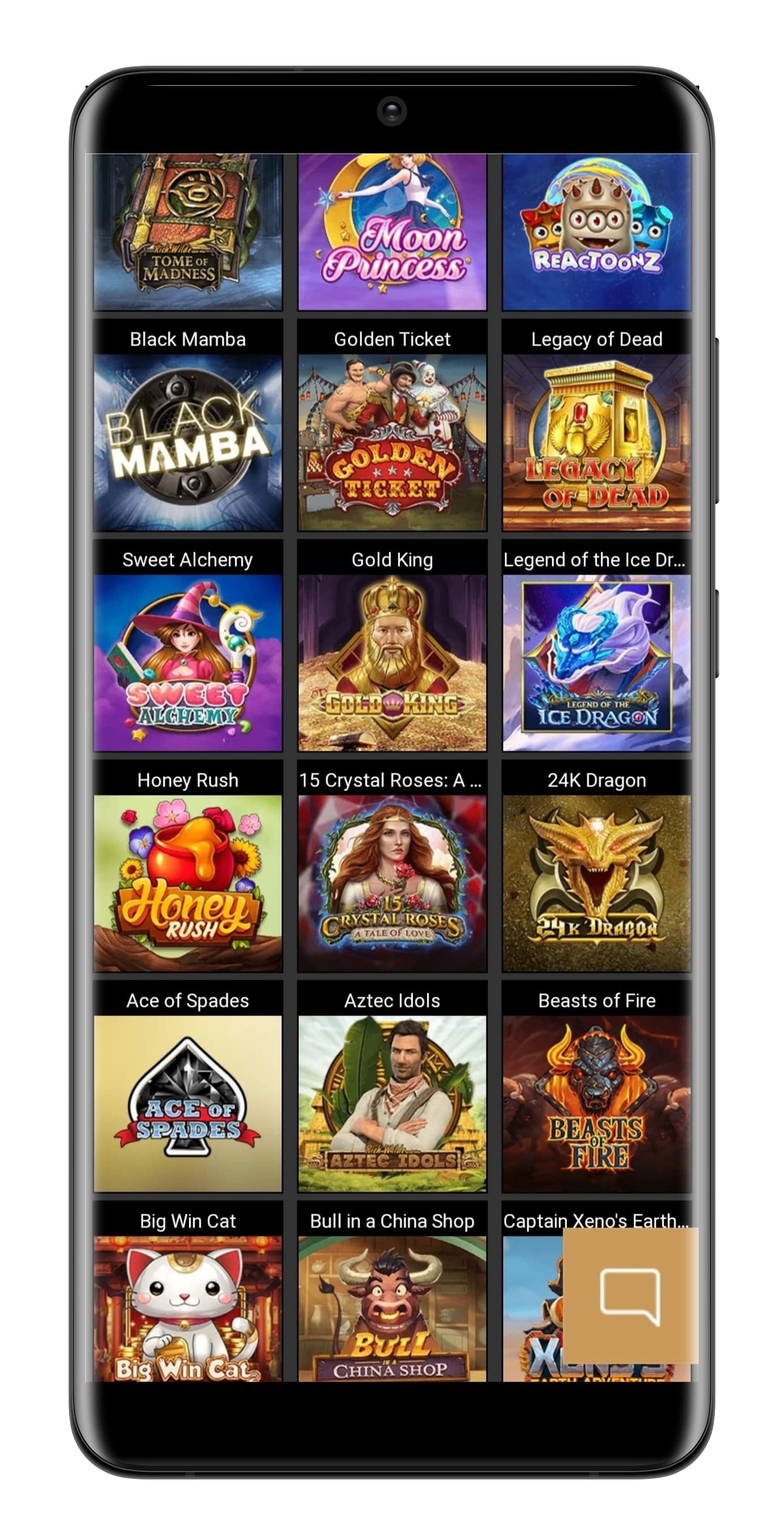Open the Big Win Cat game

pyautogui.click(x=187, y=1308)
